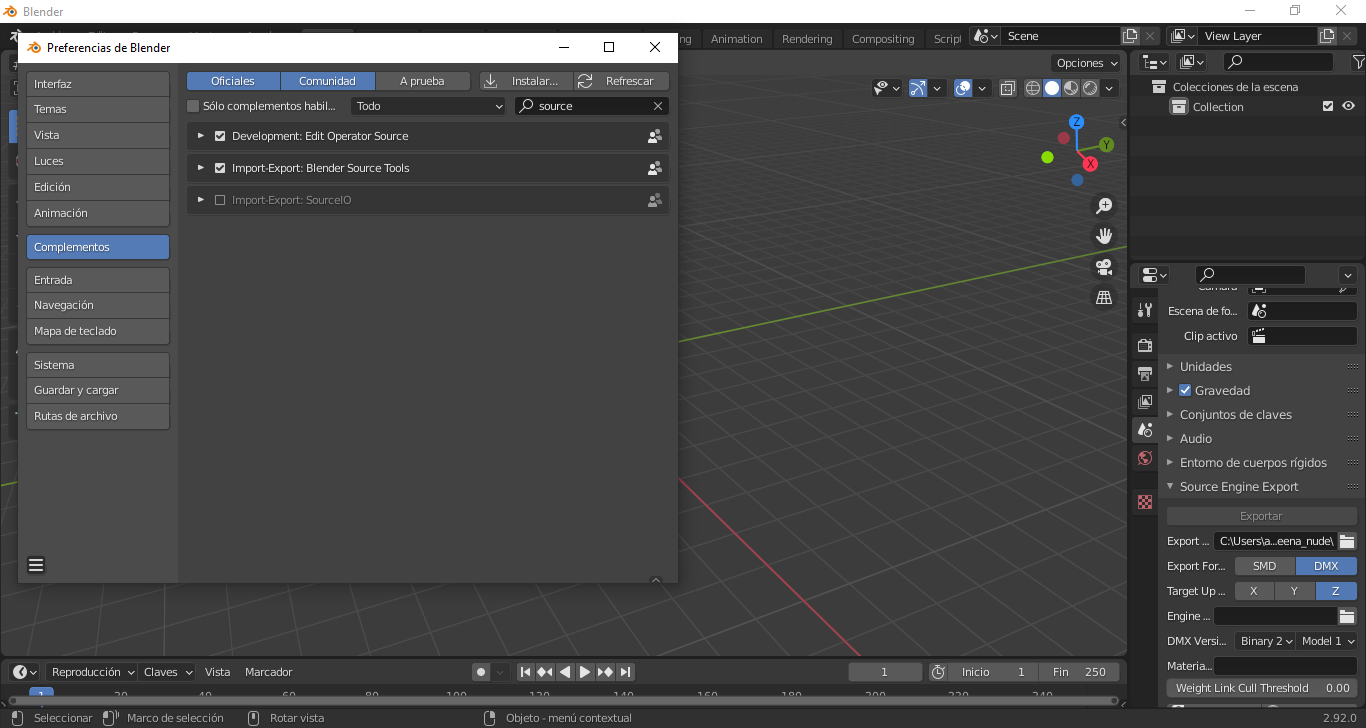Click Weight Link Cull Threshold slider

pyautogui.click(x=1261, y=688)
